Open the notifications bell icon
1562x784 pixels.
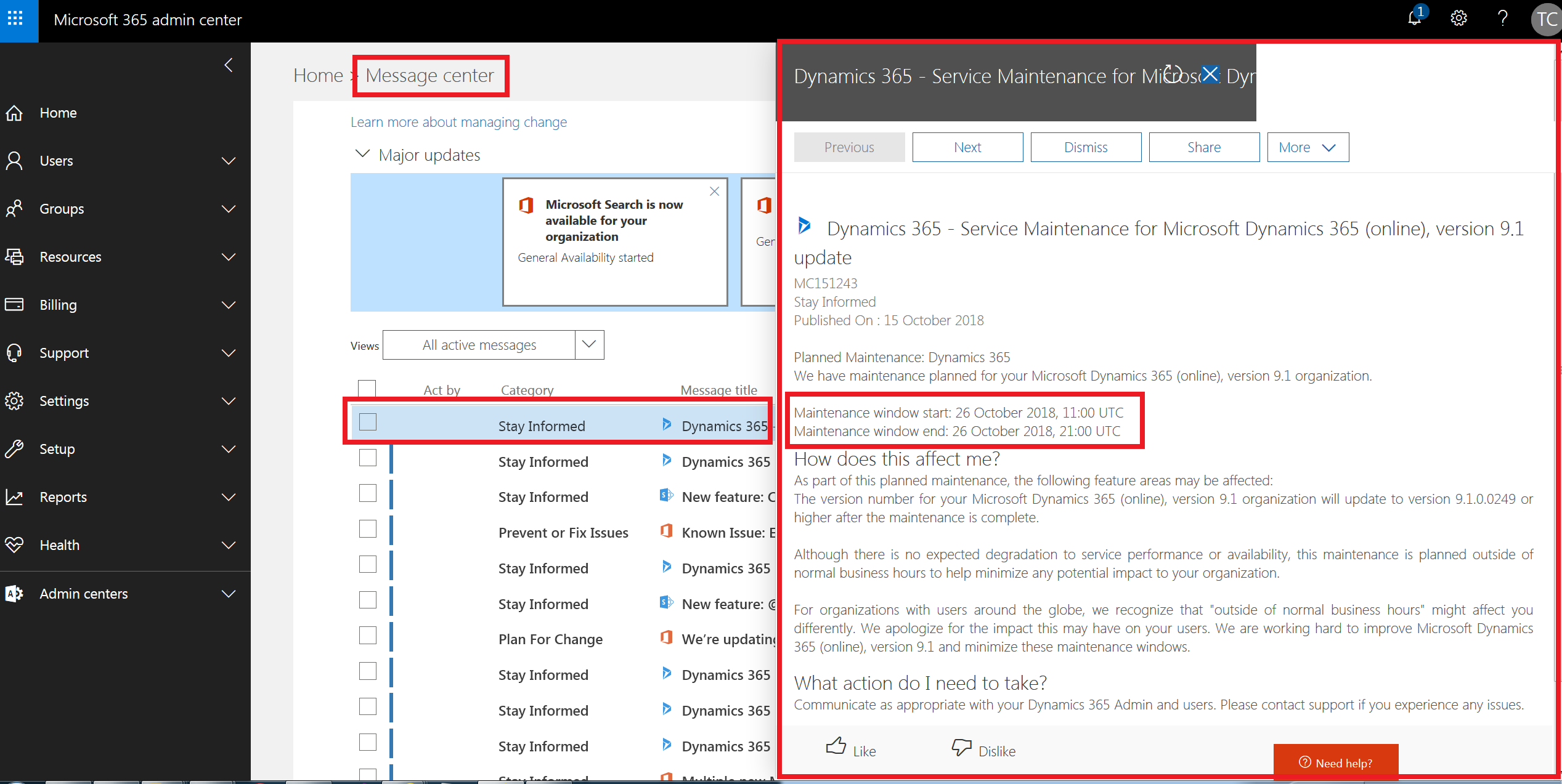coord(1414,18)
